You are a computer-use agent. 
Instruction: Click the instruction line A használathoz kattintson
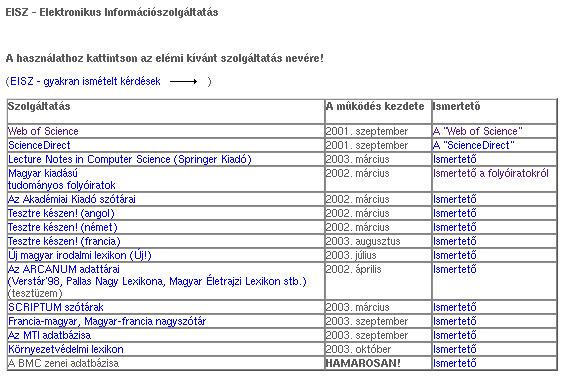[165, 58]
